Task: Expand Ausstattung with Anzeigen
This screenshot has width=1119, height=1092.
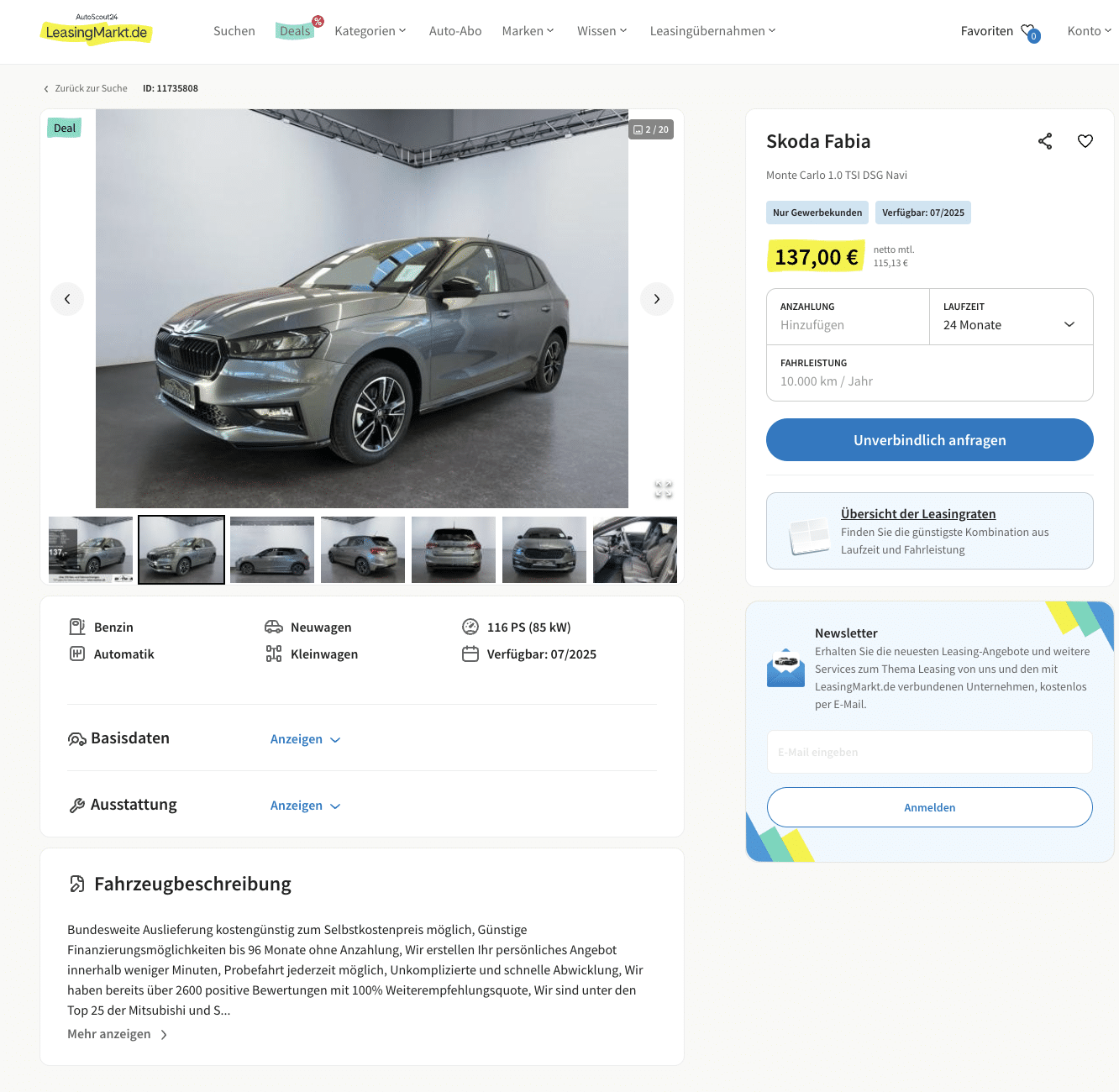Action: (x=305, y=806)
